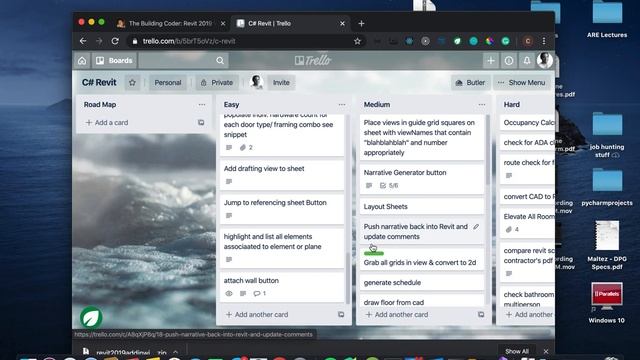Open Jump to referencing sheet Button card
The image size is (640, 360).
(282, 209)
